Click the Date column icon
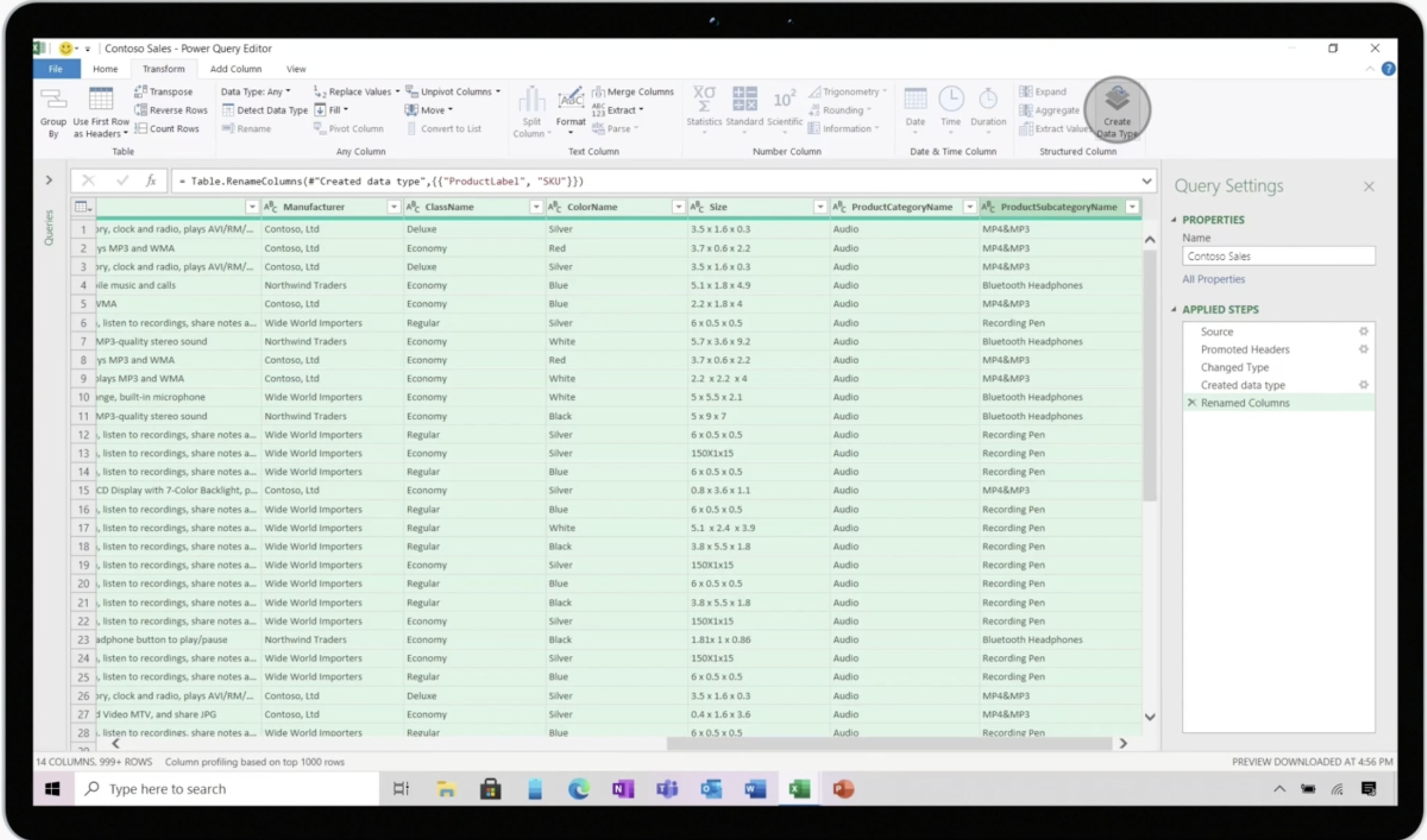Screen dimensions: 1427x840 pos(915,98)
